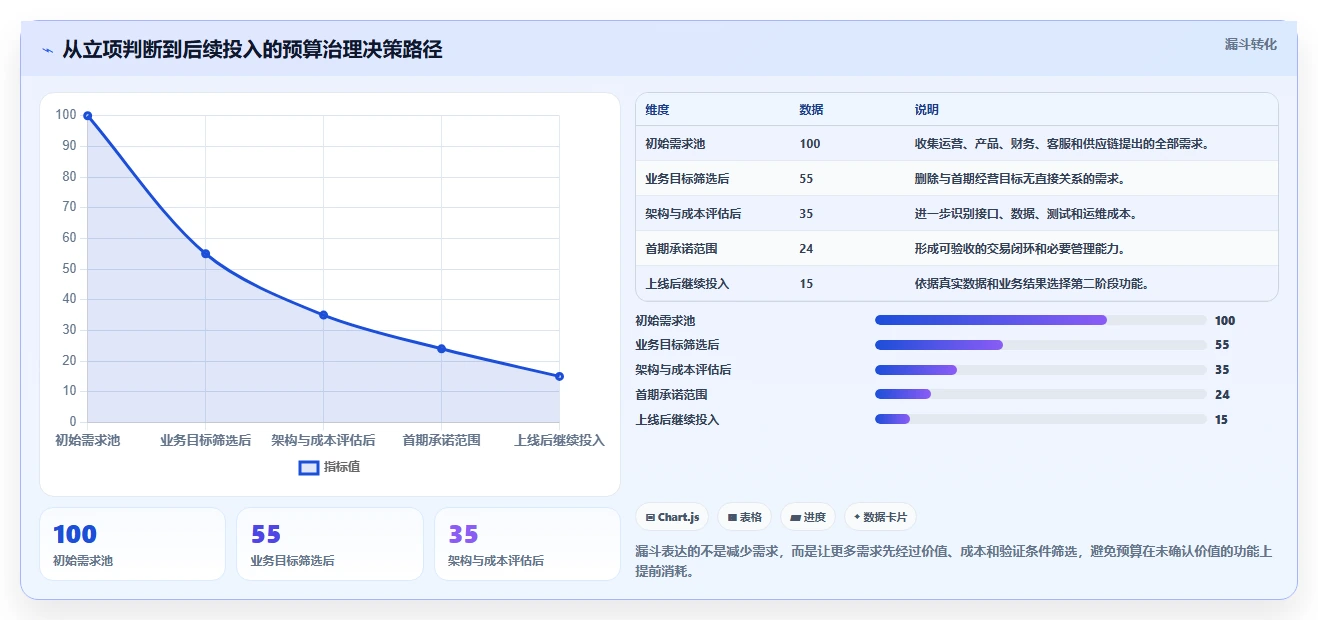Click the table data cell showing 15
Image resolution: width=1318 pixels, height=620 pixels.
click(807, 284)
